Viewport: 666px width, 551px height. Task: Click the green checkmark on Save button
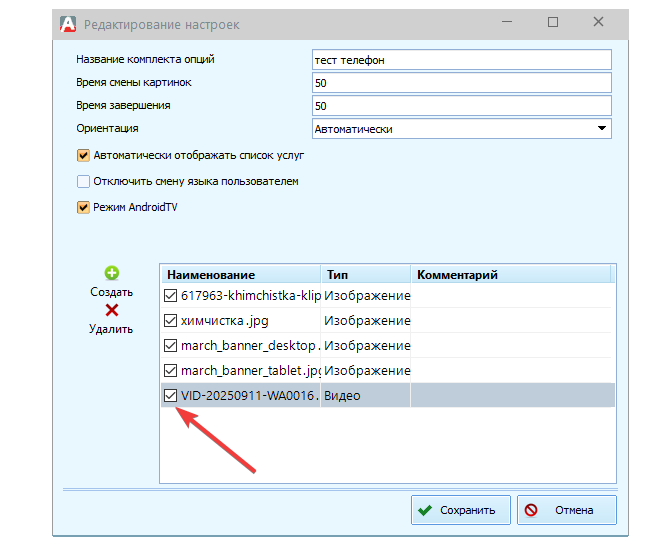click(x=426, y=510)
